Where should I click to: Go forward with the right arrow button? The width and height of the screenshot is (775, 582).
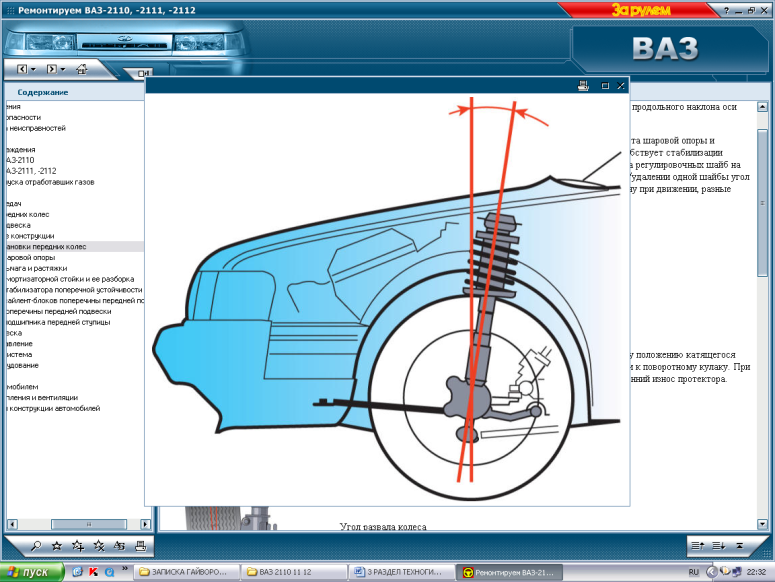tap(51, 69)
